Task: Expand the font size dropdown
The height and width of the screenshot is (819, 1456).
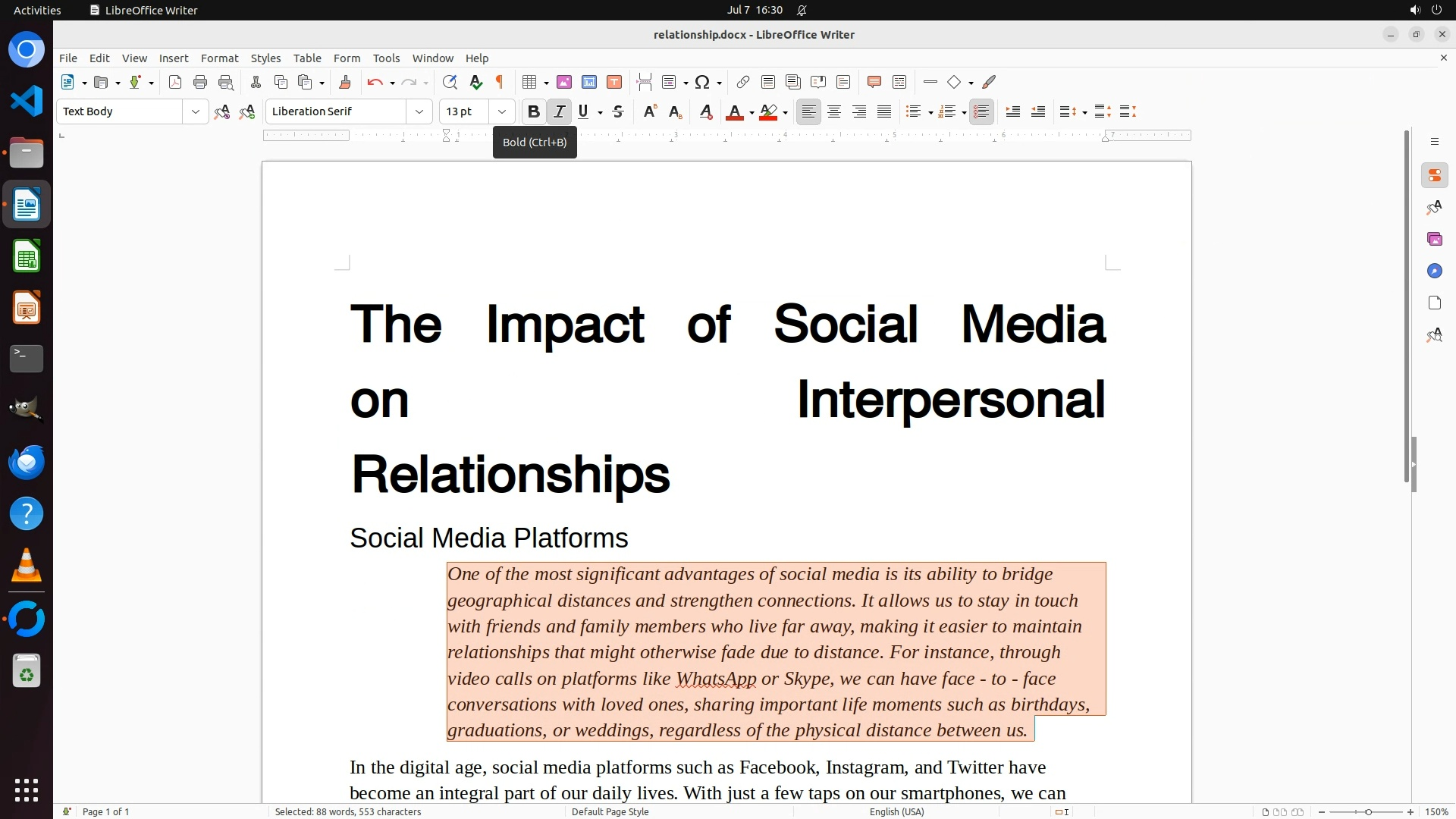Action: tap(501, 111)
